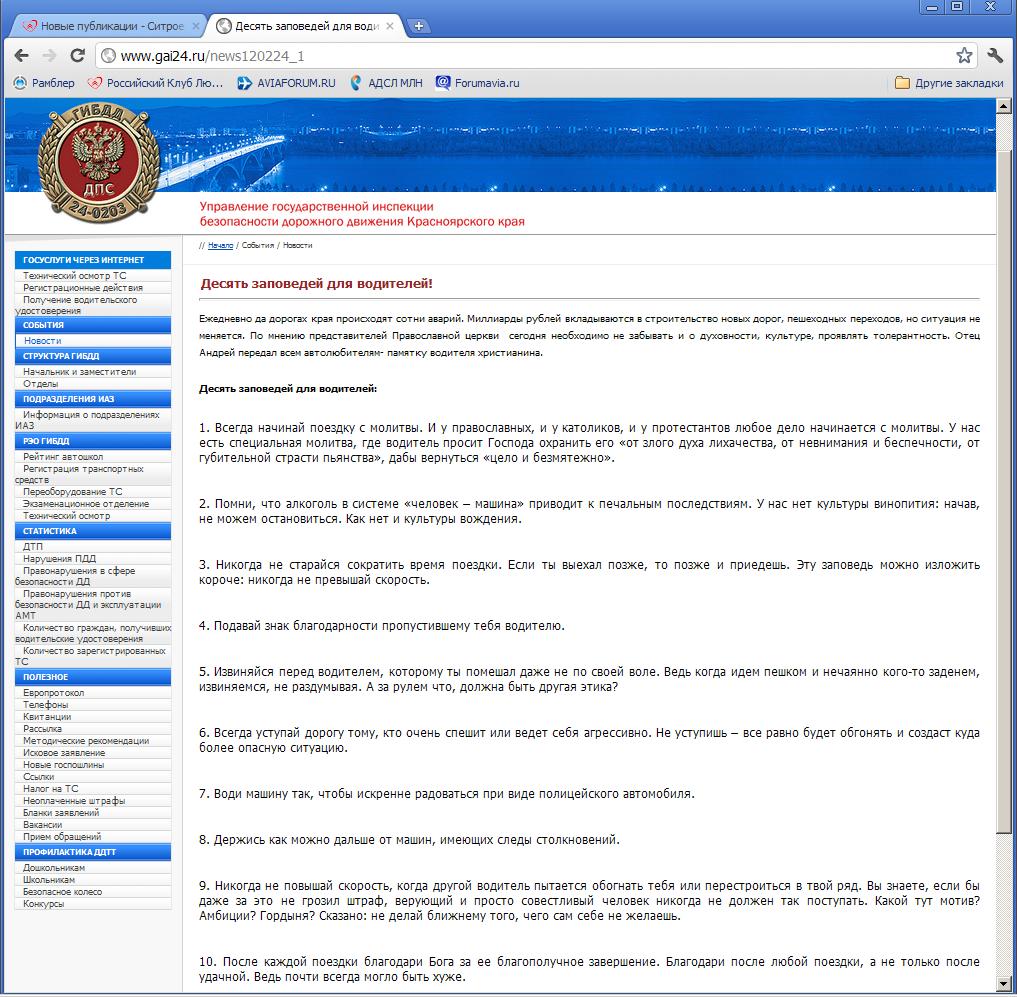The height and width of the screenshot is (997, 1017).
Task: Open the 'Квитанции' link
Action: pyautogui.click(x=47, y=717)
